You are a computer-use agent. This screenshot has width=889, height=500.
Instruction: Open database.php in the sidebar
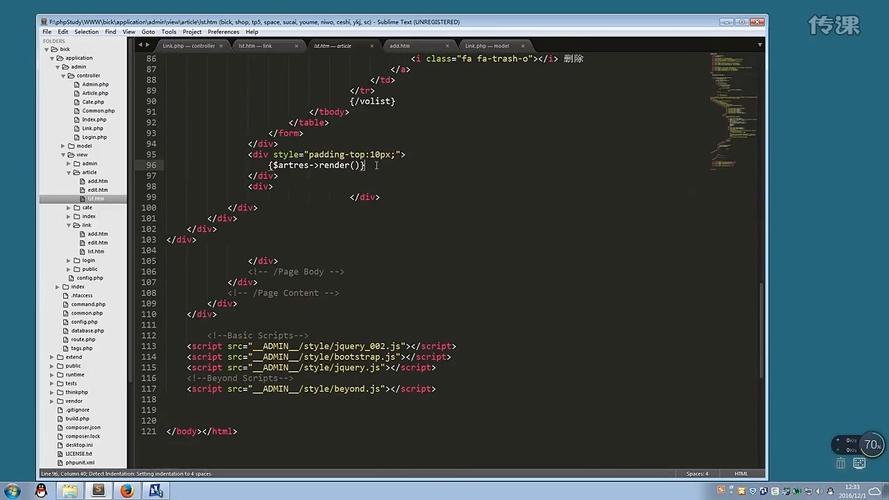(x=87, y=330)
